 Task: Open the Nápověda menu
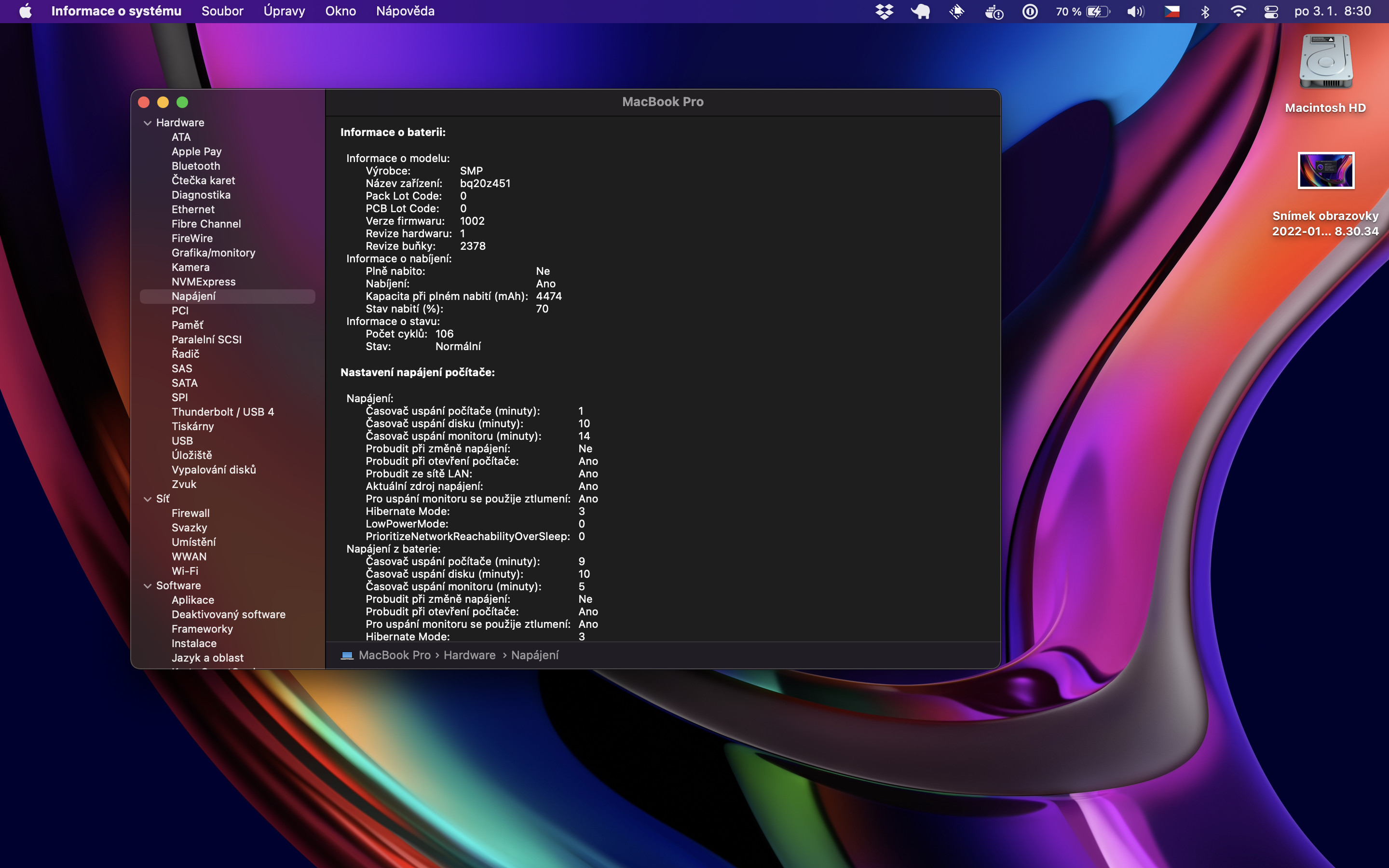point(405,12)
